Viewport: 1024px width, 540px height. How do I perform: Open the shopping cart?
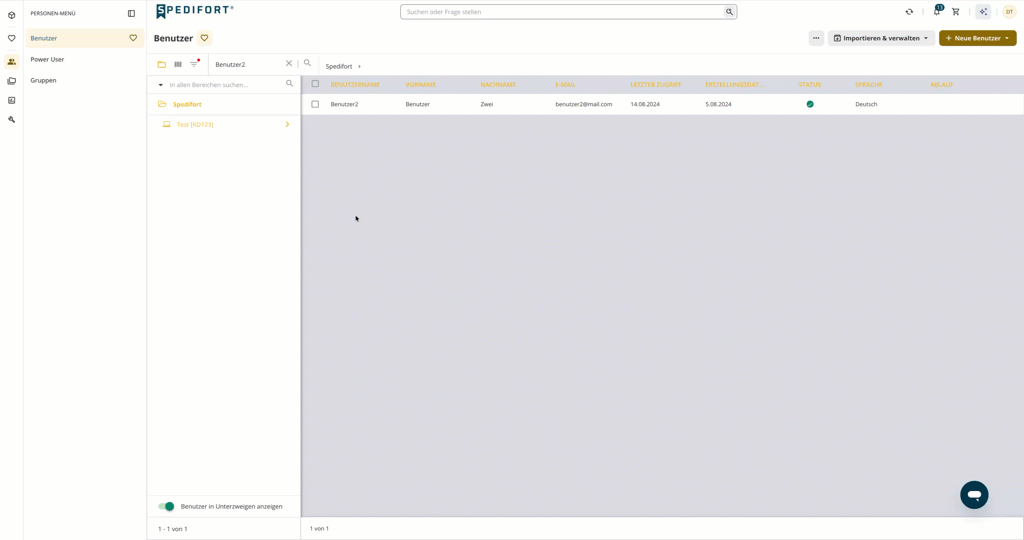(x=955, y=12)
